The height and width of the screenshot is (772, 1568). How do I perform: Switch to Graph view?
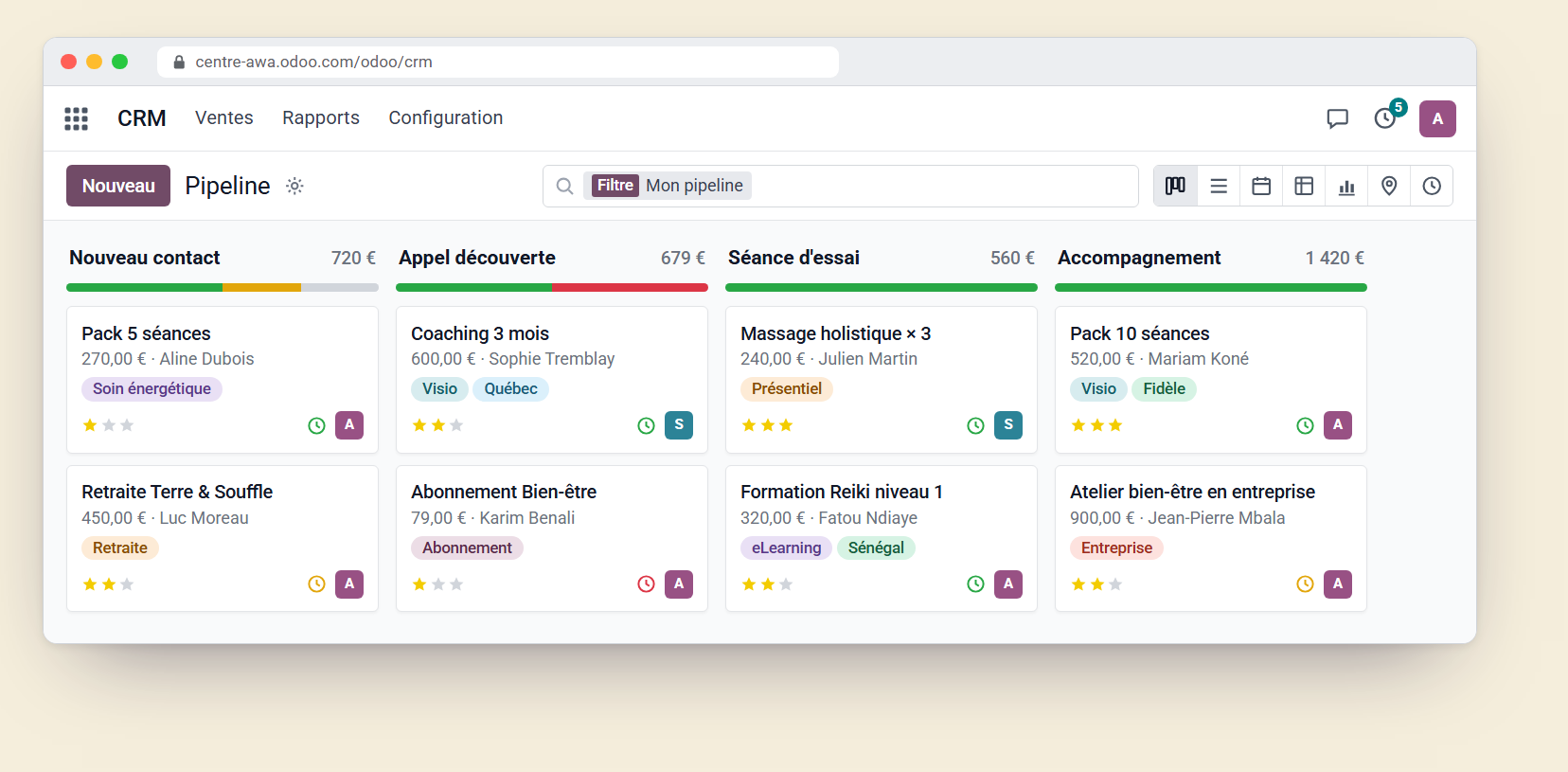coord(1346,186)
